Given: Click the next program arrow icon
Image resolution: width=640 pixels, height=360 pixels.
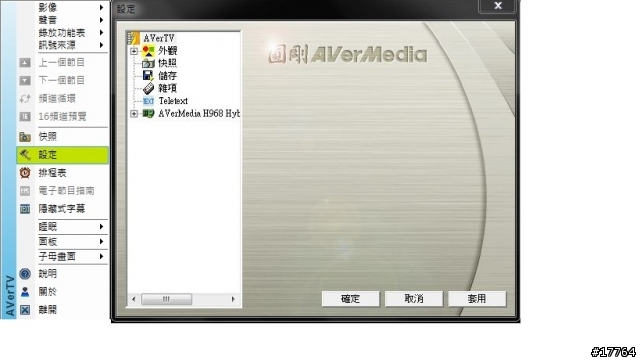Looking at the screenshot, I should tap(25, 80).
